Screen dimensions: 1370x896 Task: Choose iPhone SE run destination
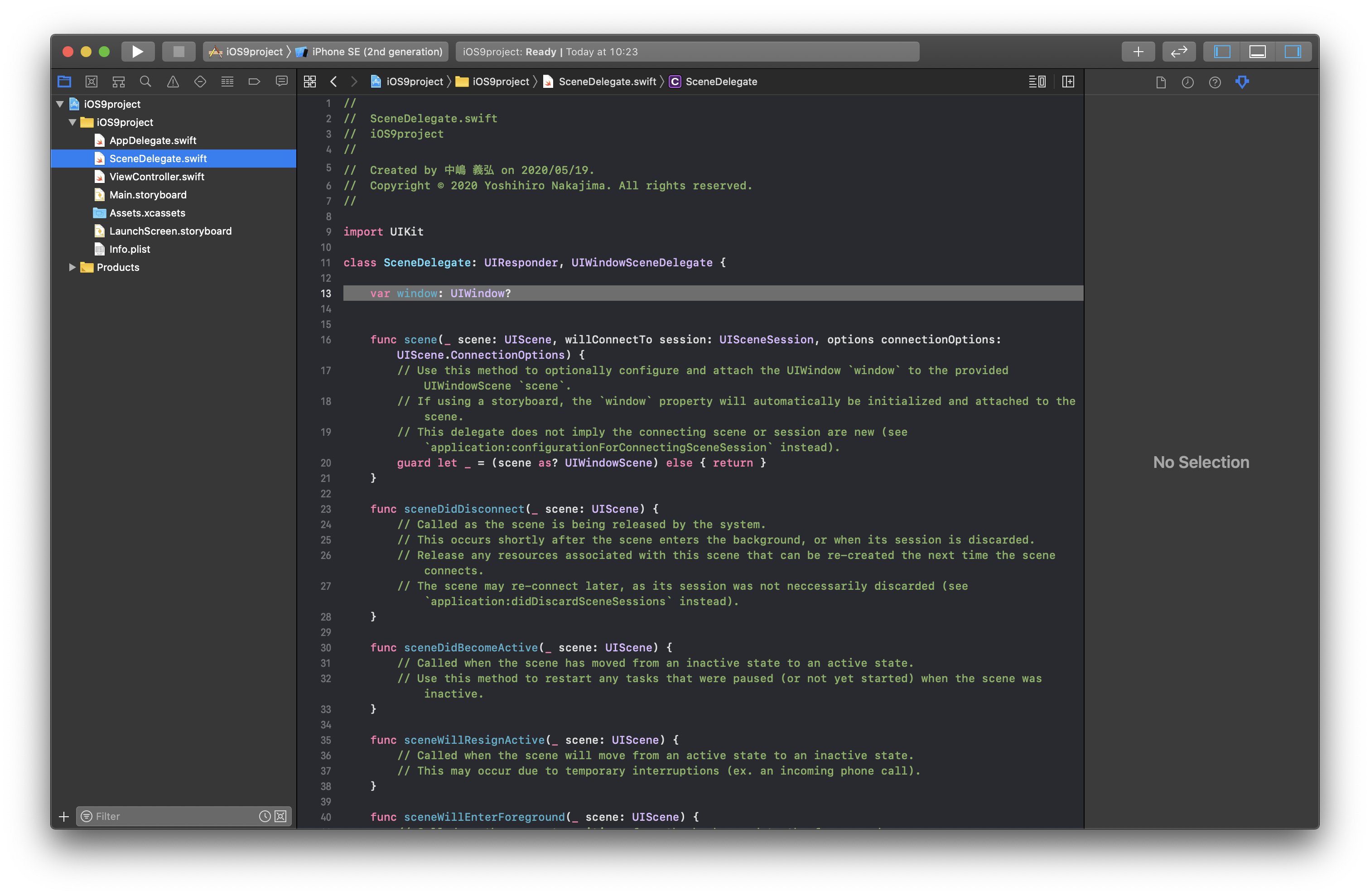pos(370,52)
